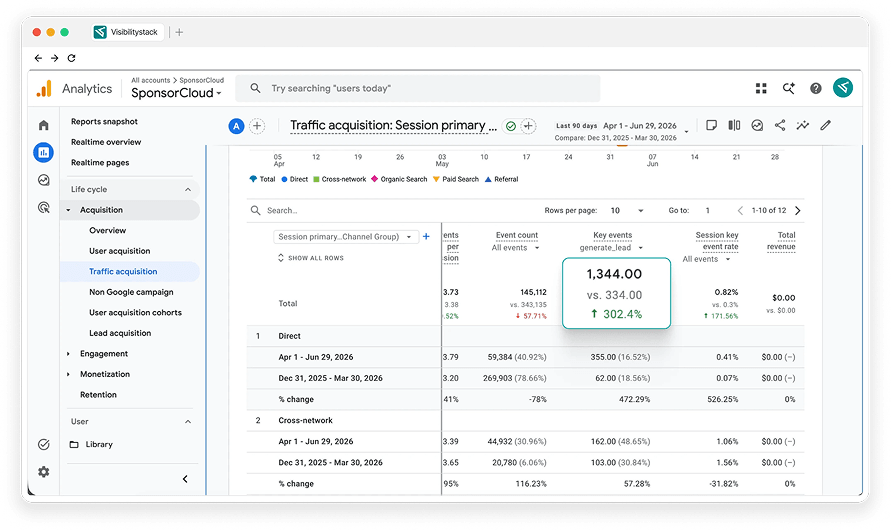Open the Home icon in left rail
This screenshot has width=891, height=531.
click(44, 125)
